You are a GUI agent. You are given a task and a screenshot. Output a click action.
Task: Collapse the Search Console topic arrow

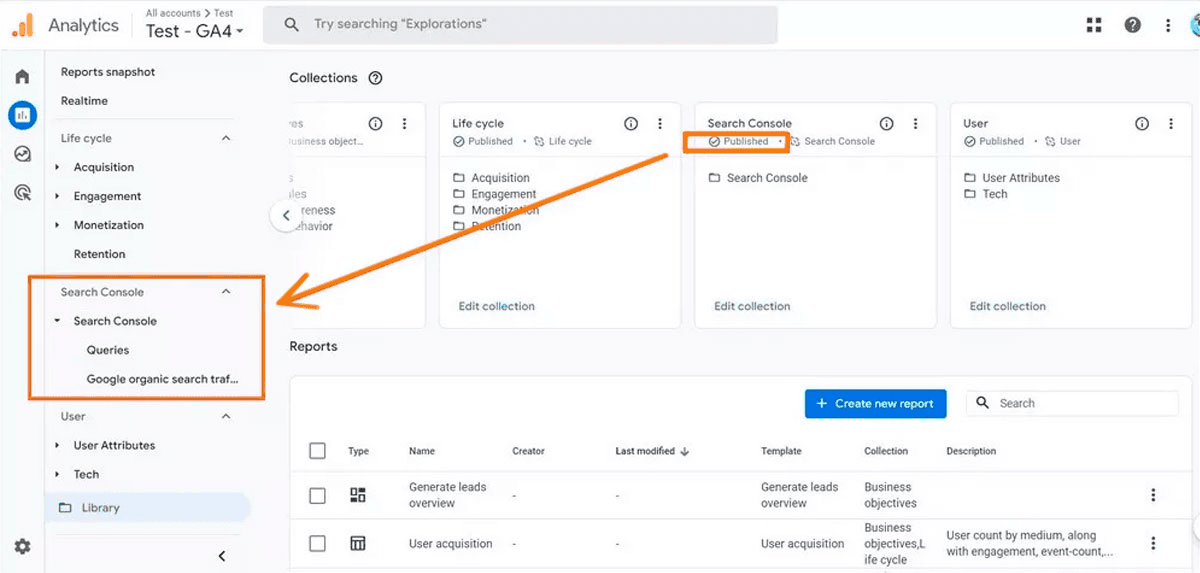tap(58, 321)
